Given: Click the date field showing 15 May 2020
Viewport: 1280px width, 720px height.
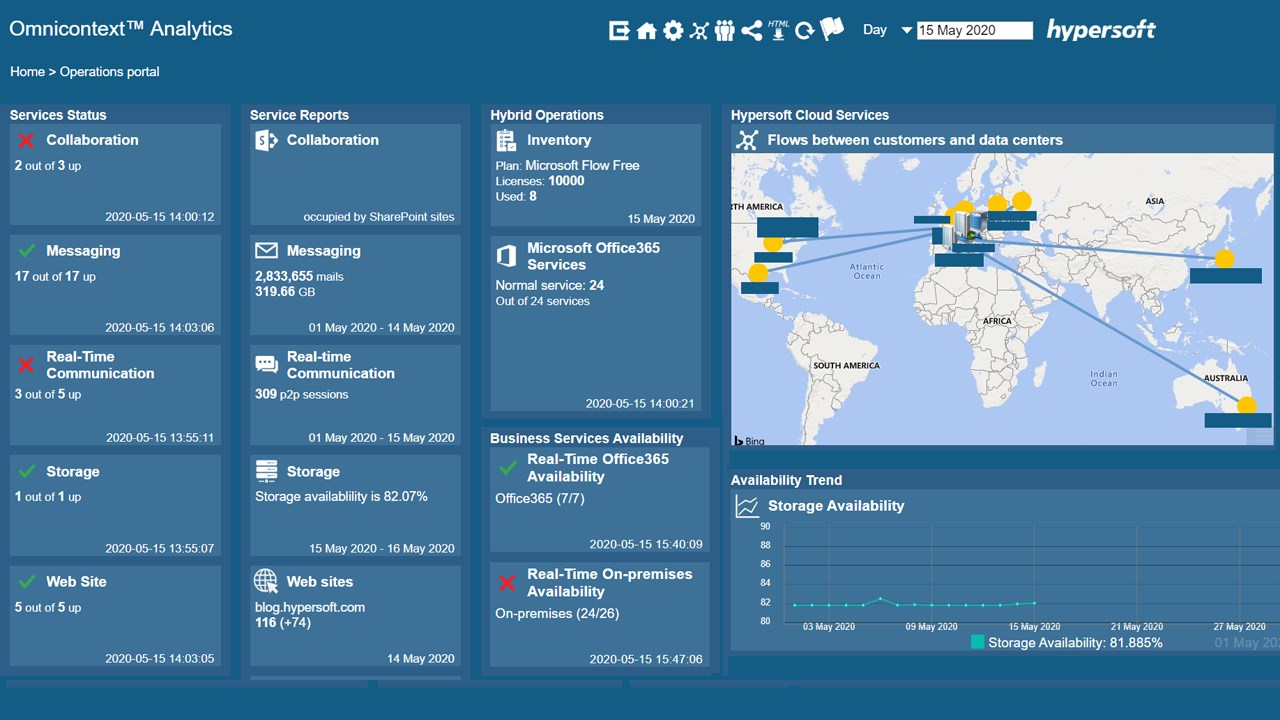Looking at the screenshot, I should pos(975,31).
